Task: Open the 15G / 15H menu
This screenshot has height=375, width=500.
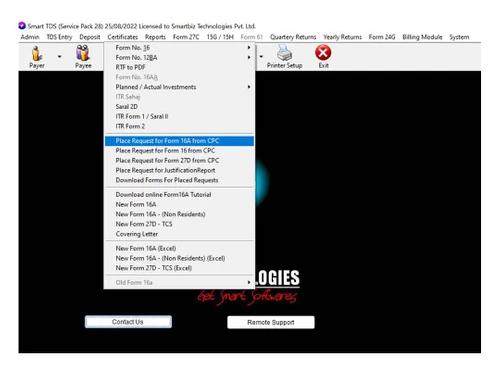Action: pos(220,37)
